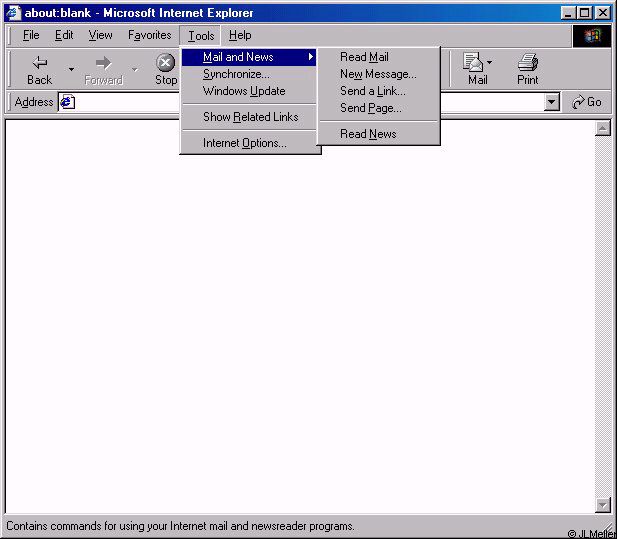Screen dimensions: 617x539
Task: Click the vertical scrollbar up arrow
Action: point(603,128)
